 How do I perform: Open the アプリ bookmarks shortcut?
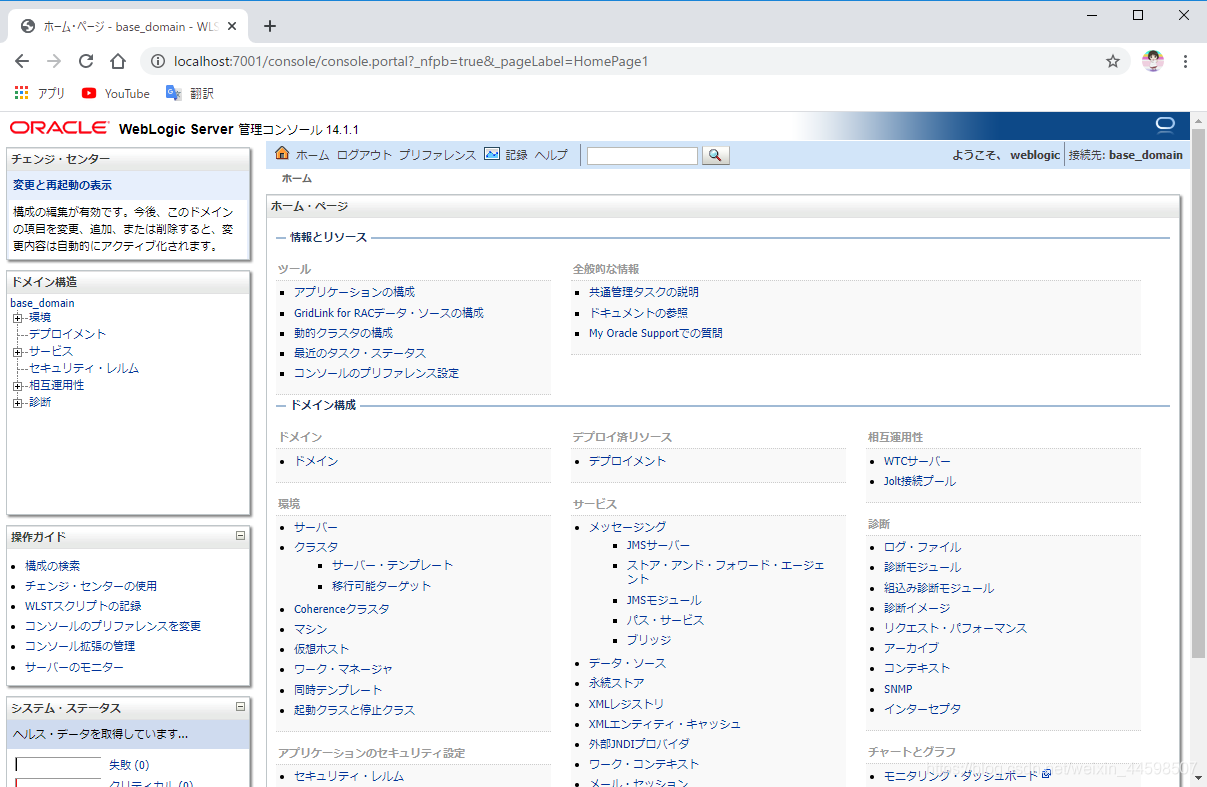point(40,93)
